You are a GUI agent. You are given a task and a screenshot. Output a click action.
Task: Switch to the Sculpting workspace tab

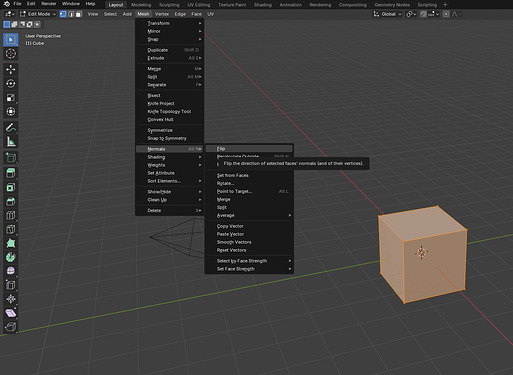click(169, 5)
